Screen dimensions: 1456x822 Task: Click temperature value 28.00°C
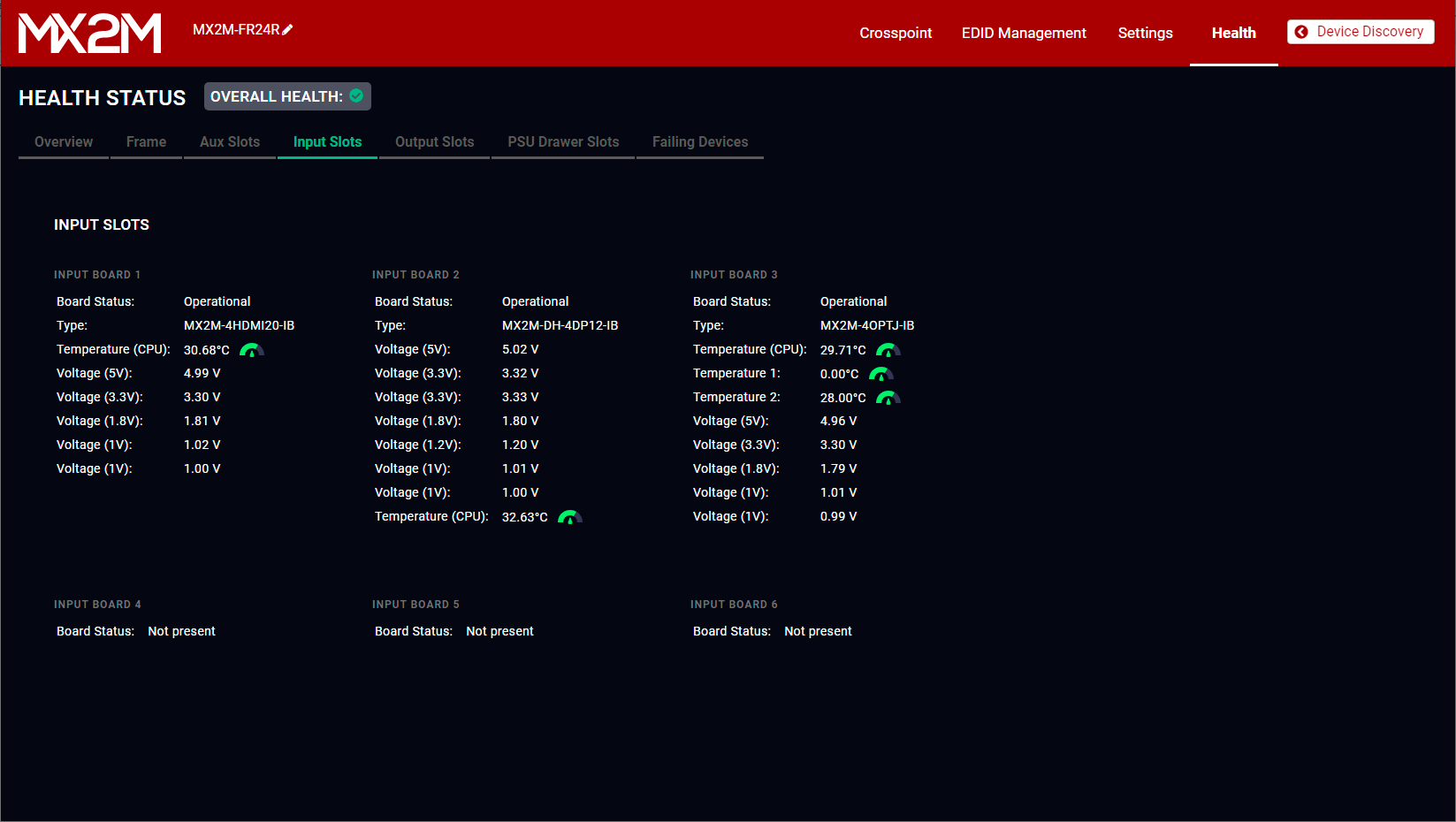point(842,398)
